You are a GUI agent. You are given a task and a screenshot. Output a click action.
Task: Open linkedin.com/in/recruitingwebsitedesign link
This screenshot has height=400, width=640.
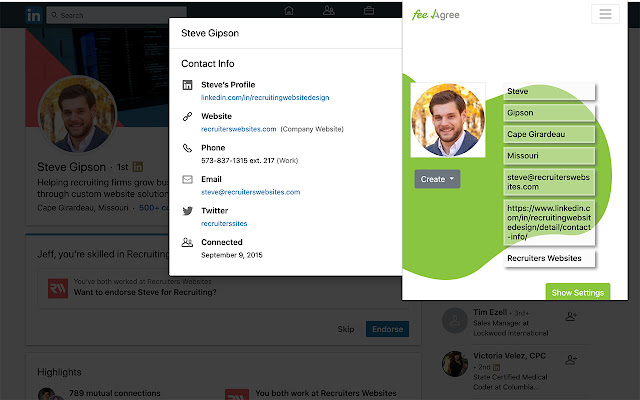click(x=265, y=98)
